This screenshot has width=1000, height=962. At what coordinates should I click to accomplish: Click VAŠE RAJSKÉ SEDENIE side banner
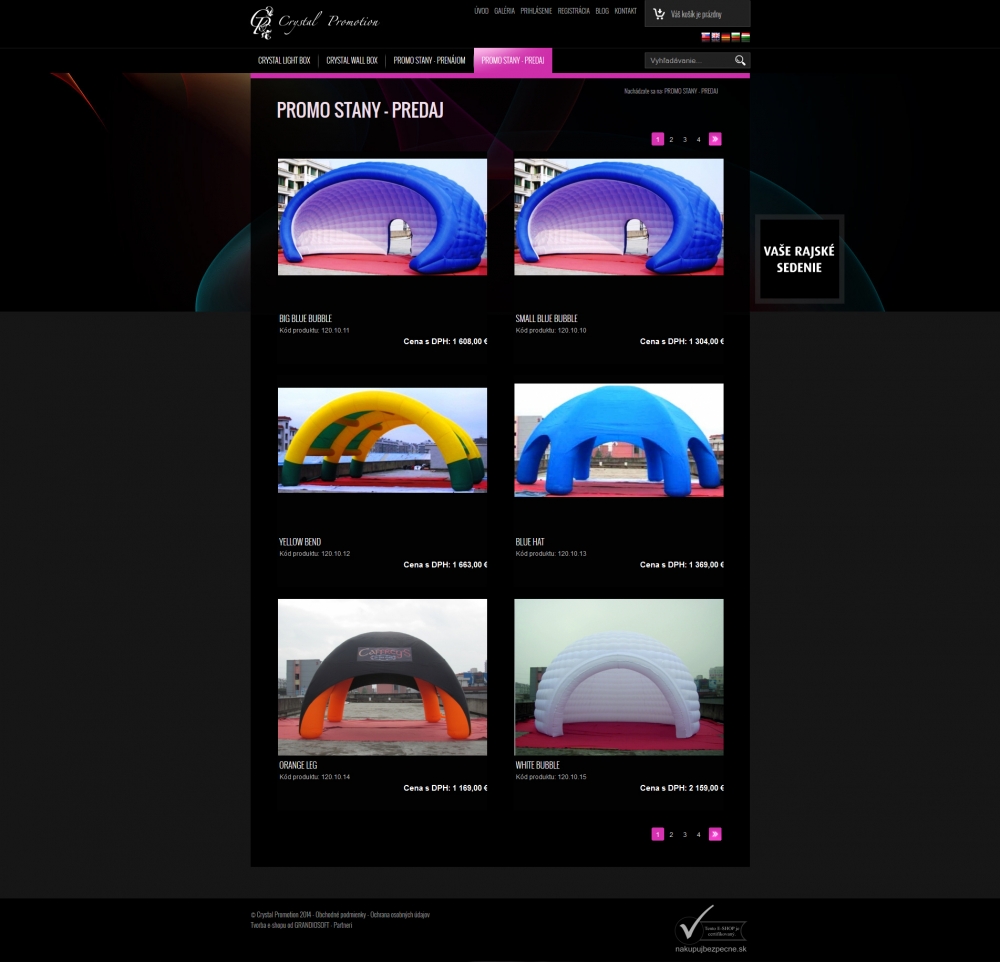tap(799, 259)
